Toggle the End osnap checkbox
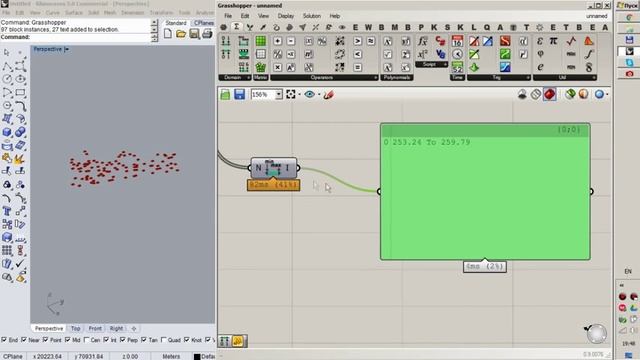 click(x=4, y=340)
